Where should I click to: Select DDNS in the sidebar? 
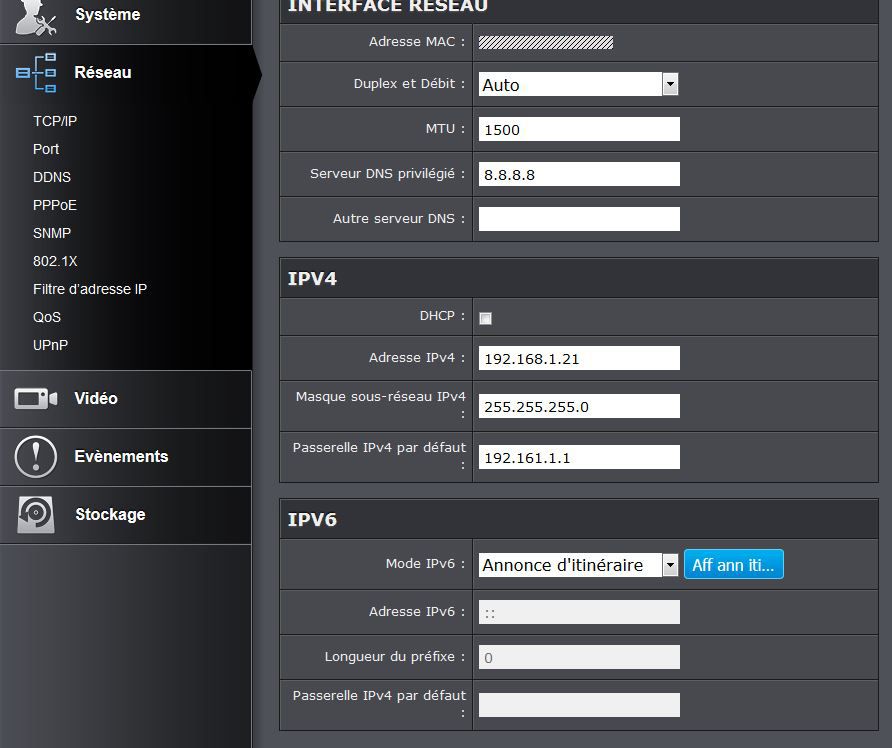click(x=52, y=177)
